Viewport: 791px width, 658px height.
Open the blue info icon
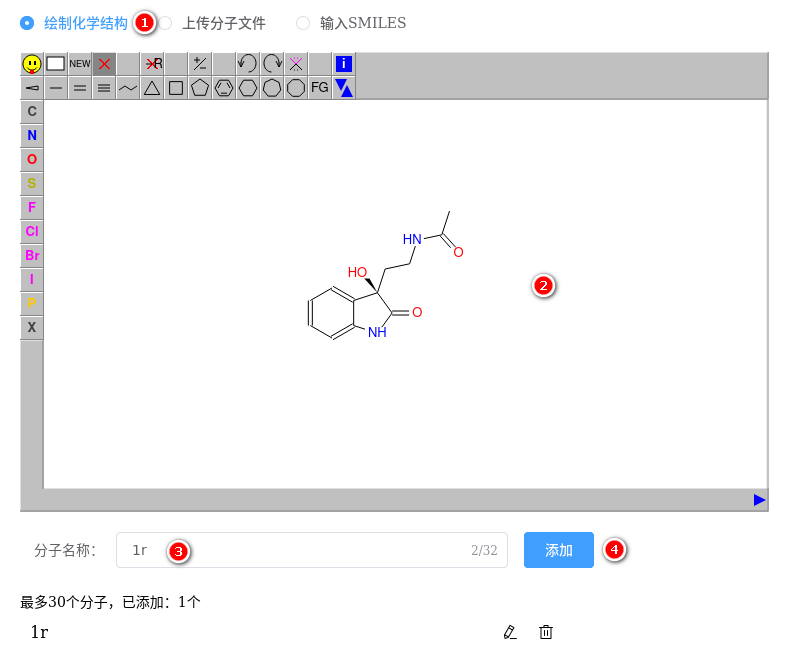(x=344, y=64)
